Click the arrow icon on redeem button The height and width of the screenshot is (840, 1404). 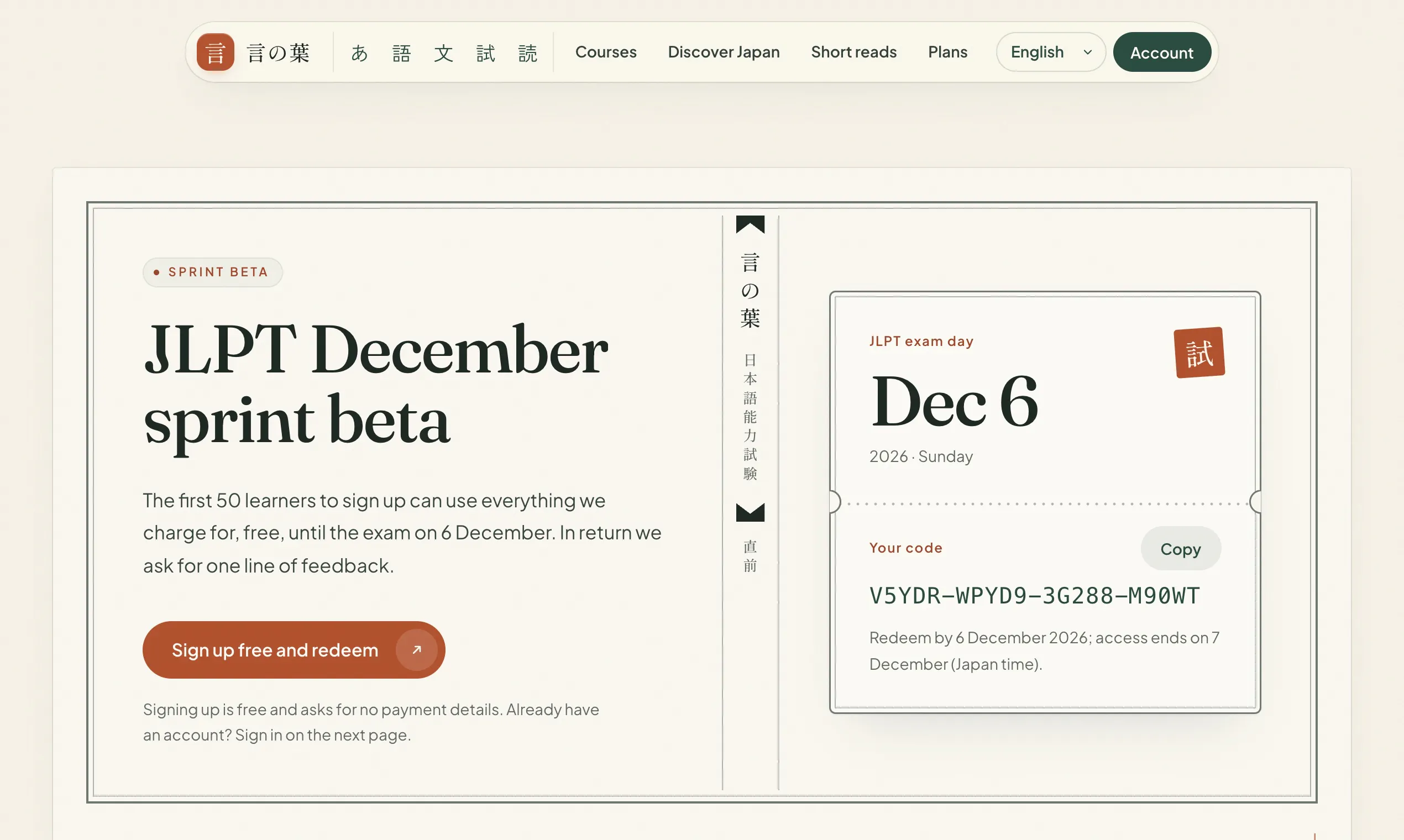[x=416, y=649]
